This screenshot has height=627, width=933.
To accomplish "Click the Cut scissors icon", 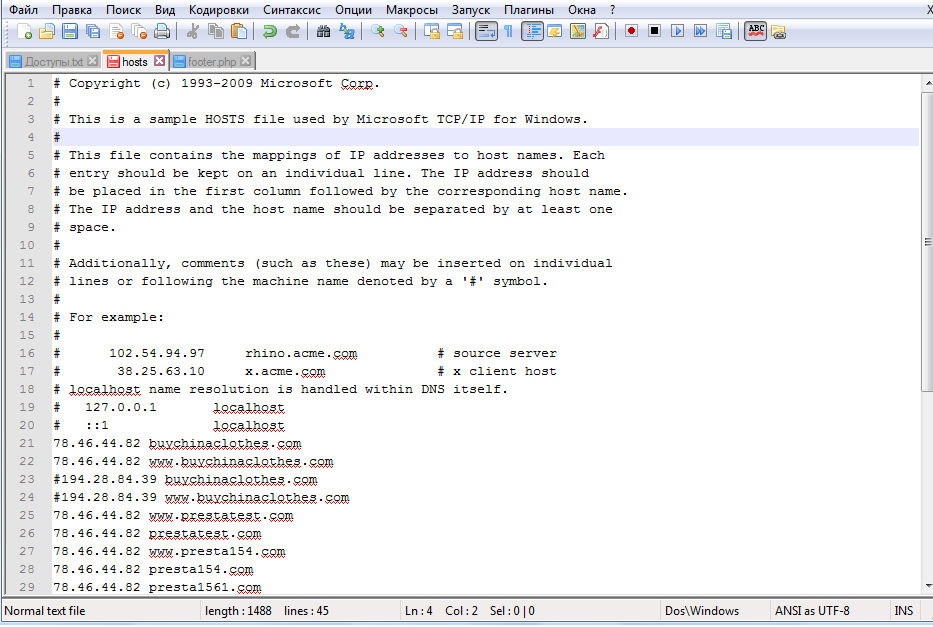I will click(192, 31).
